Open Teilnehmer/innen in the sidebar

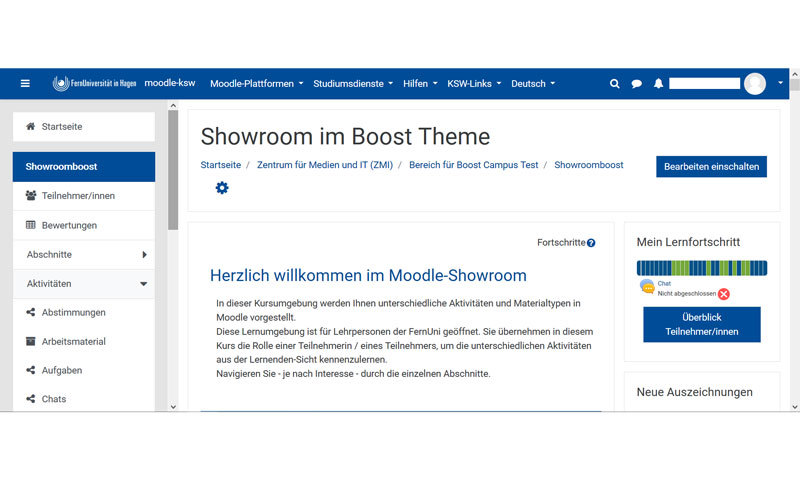(84, 196)
